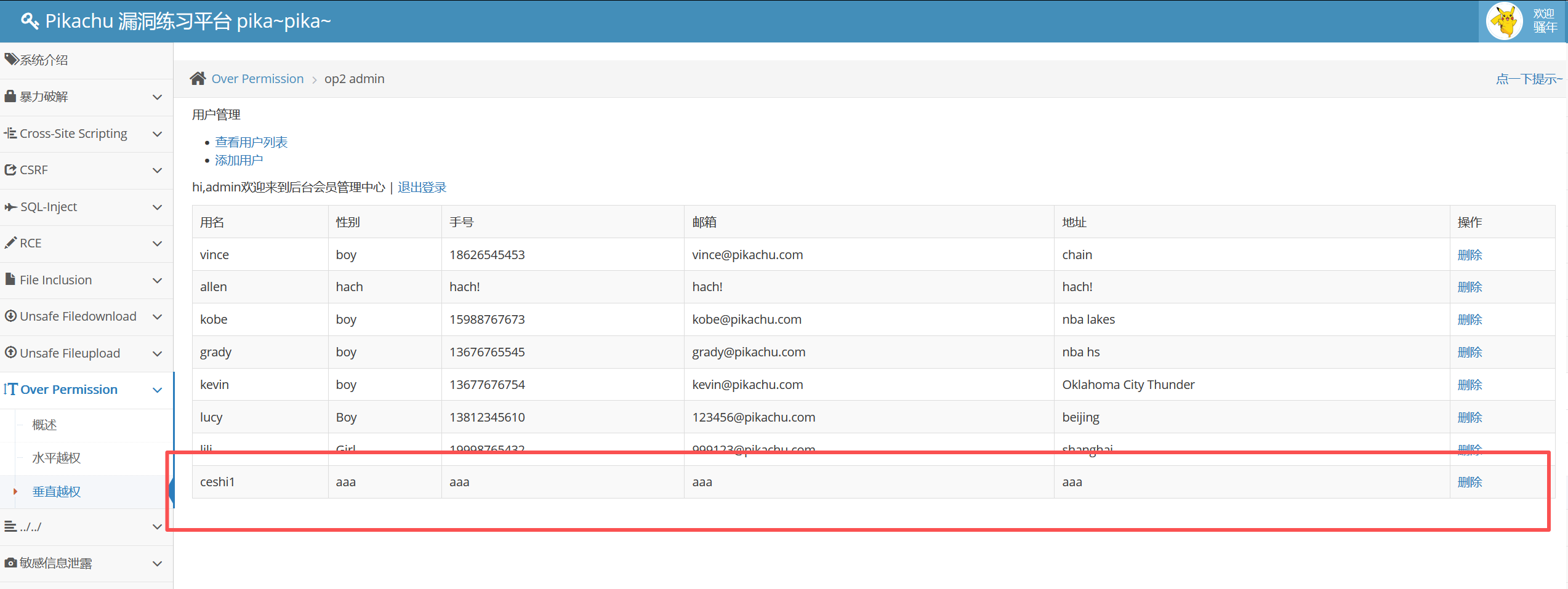Image resolution: width=1568 pixels, height=589 pixels.
Task: Open Over Permission breadcrumb link
Action: (x=257, y=79)
